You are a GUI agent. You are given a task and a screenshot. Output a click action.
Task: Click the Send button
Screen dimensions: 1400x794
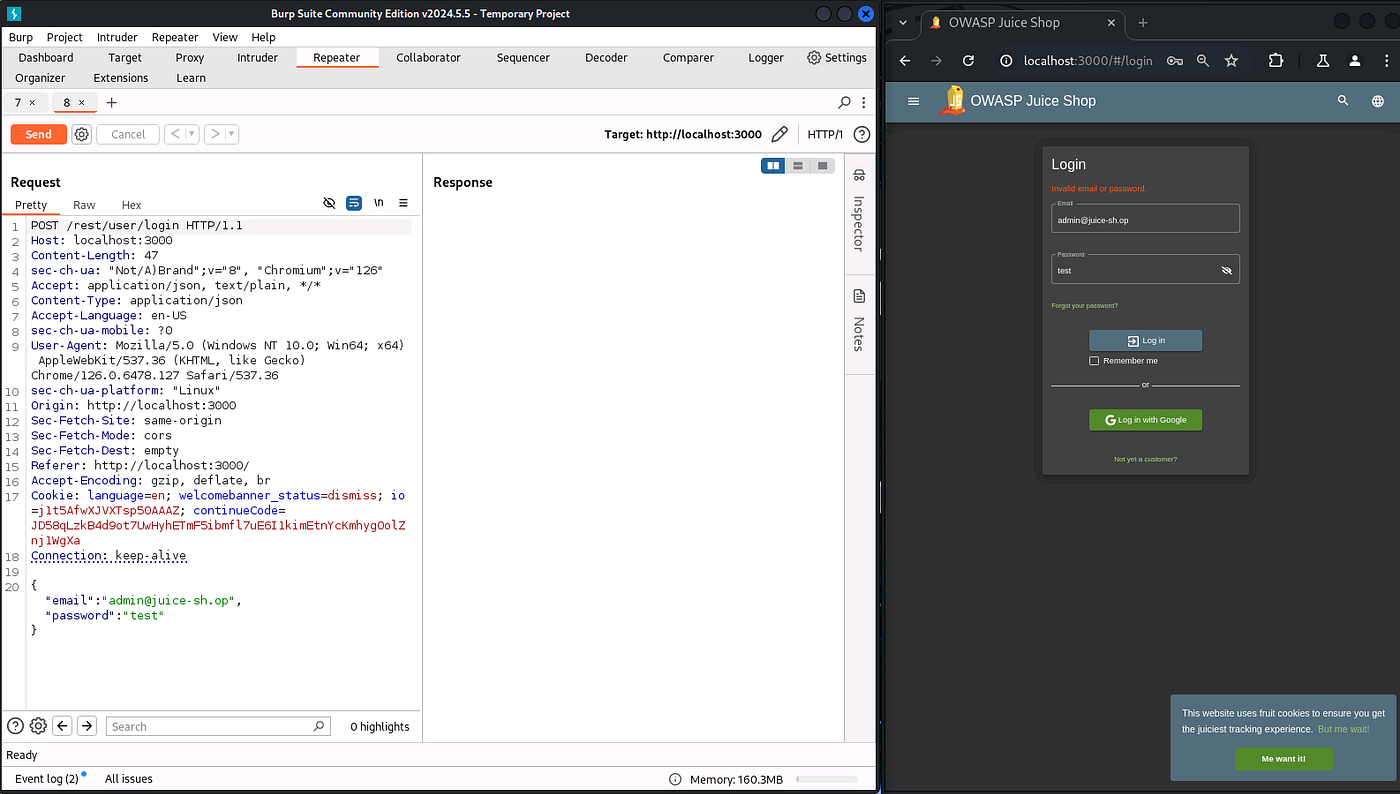tap(38, 134)
